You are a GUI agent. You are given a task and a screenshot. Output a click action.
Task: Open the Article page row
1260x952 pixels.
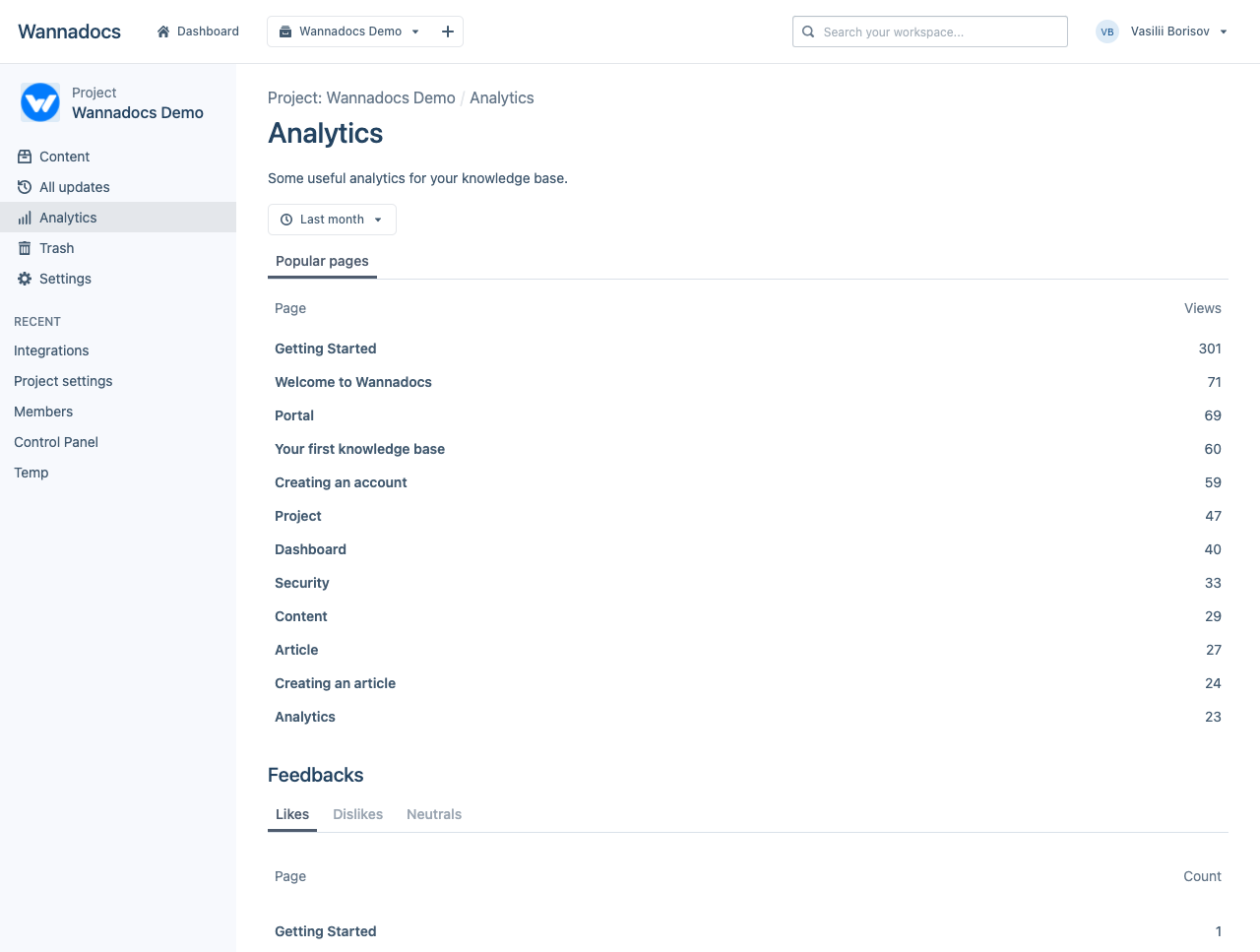click(x=296, y=650)
